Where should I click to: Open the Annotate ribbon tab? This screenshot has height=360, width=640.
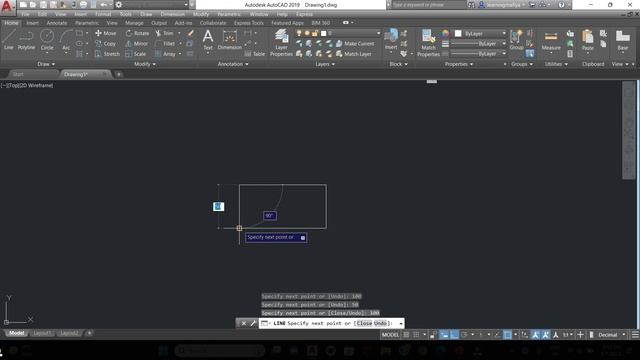pos(56,23)
